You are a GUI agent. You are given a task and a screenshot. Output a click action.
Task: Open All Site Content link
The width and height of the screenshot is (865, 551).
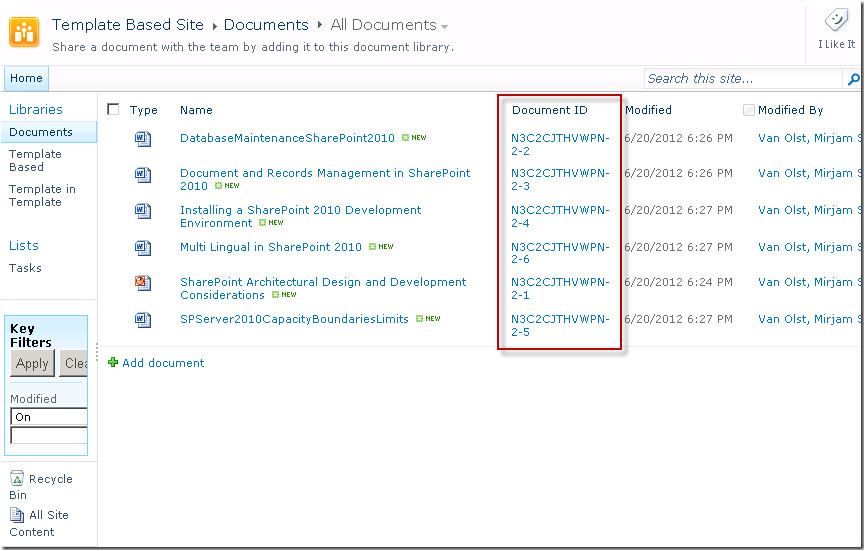(x=39, y=523)
